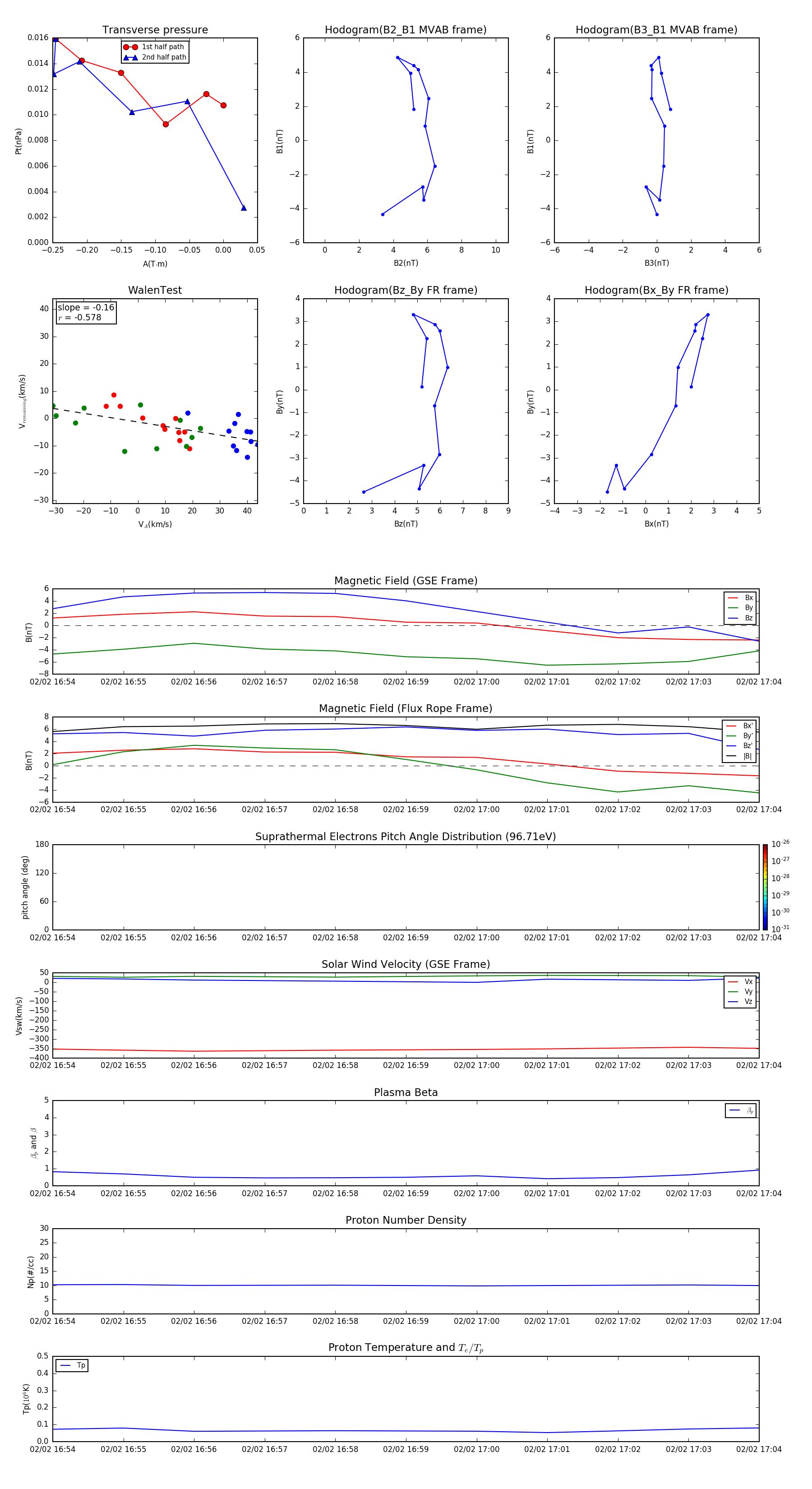Click the black |B| curve in Flux Rope Frame plot
The image size is (812, 1489).
406,726
